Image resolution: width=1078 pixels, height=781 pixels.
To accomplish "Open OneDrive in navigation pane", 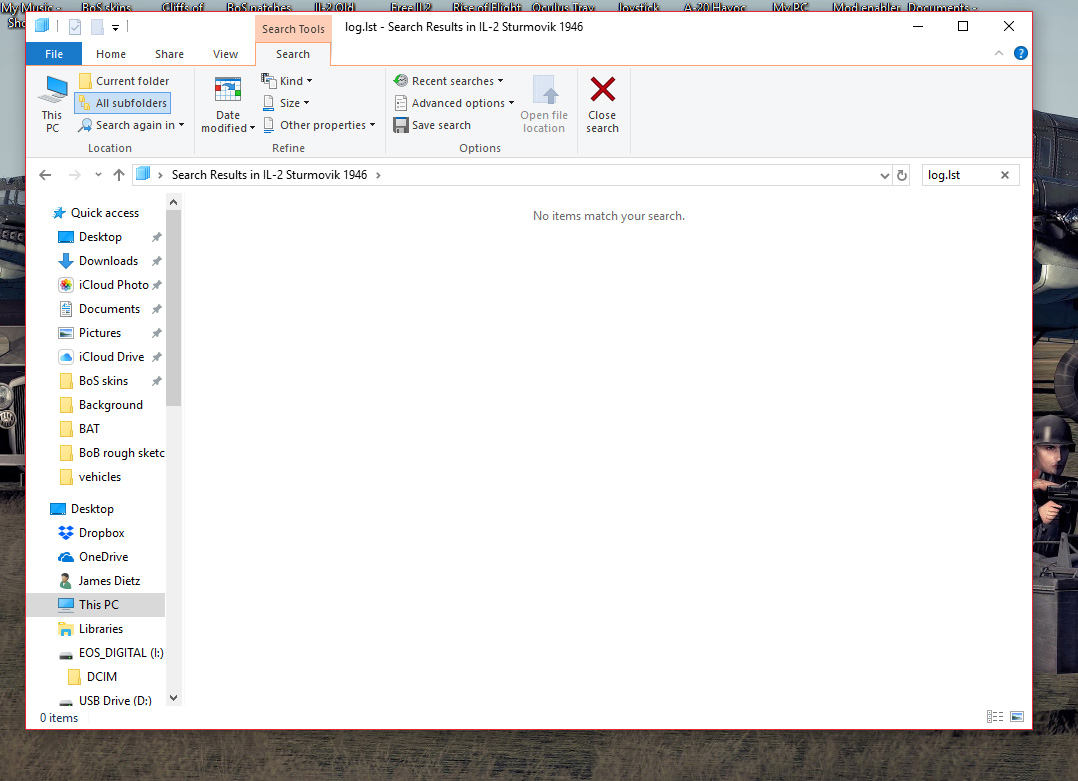I will point(103,558).
